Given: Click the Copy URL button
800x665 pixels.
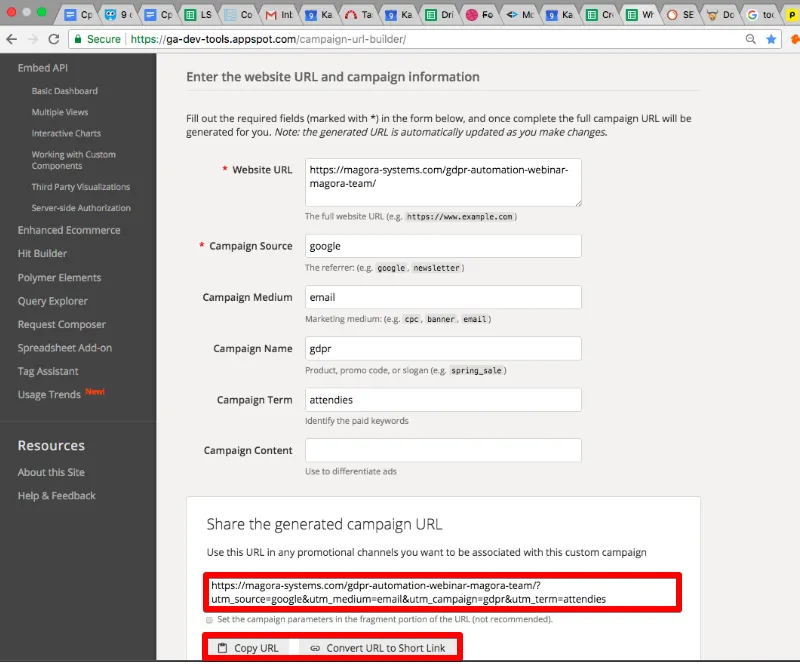Looking at the screenshot, I should click(248, 648).
